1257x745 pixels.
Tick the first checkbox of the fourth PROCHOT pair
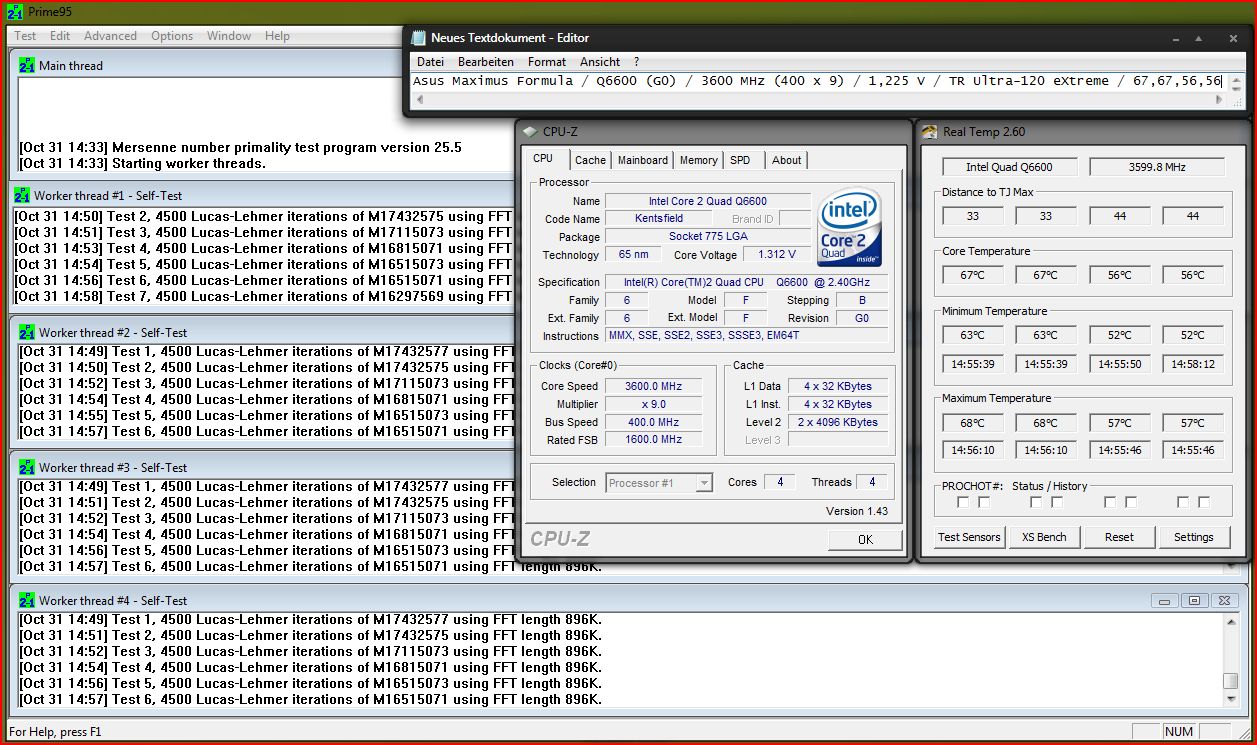pyautogui.click(x=1183, y=502)
